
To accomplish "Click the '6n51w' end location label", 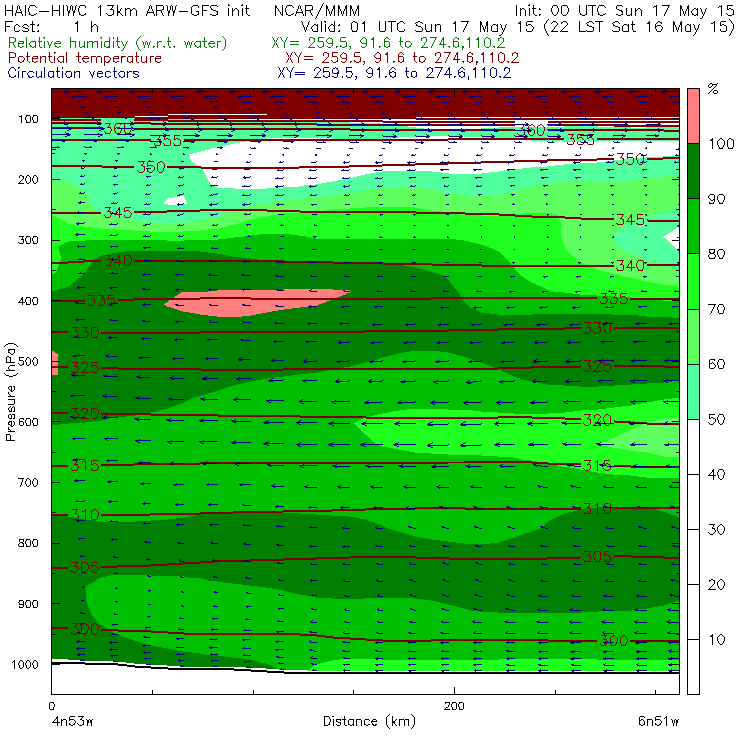I will pyautogui.click(x=659, y=722).
